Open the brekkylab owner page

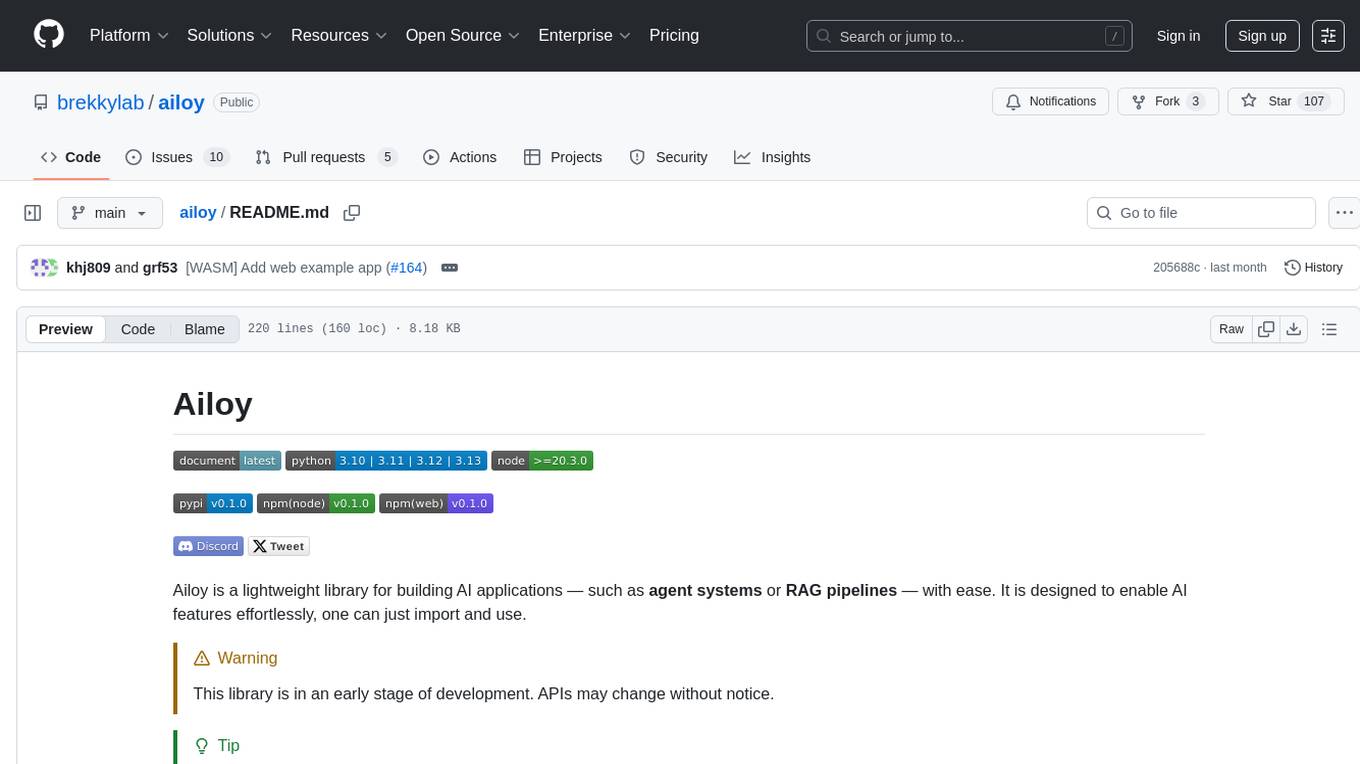(x=101, y=102)
